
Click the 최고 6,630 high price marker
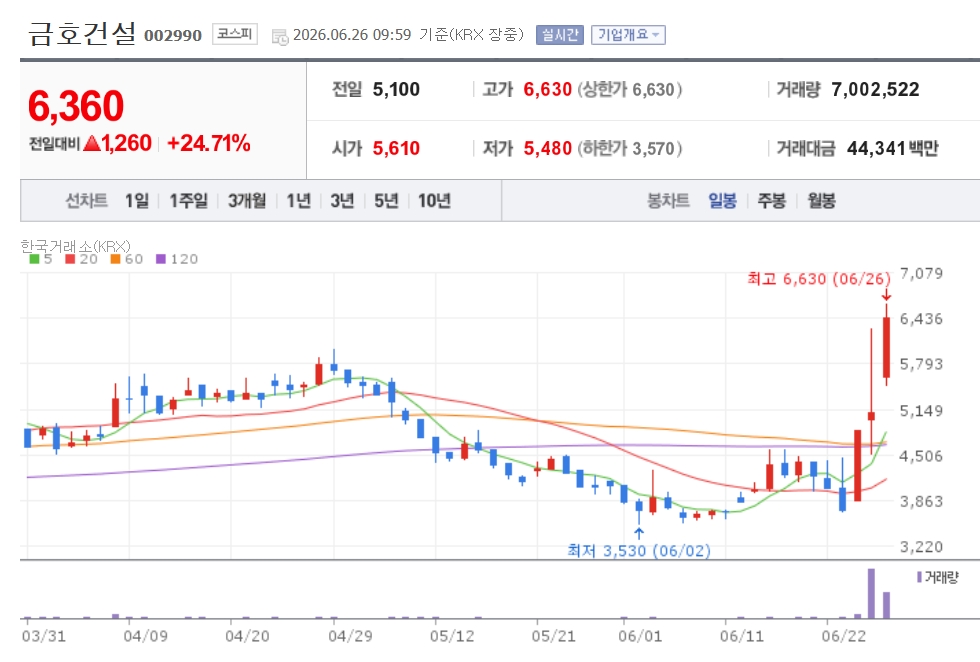819,279
